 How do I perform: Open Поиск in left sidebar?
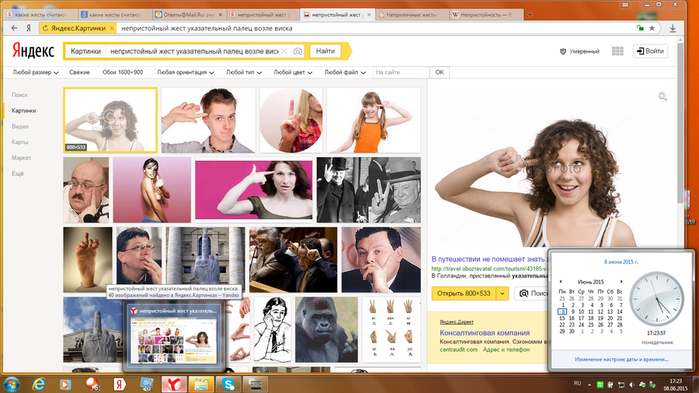[x=20, y=95]
